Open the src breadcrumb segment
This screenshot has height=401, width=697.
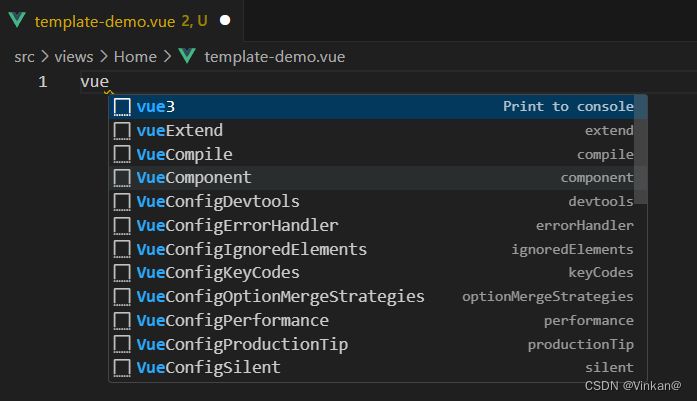click(x=24, y=57)
